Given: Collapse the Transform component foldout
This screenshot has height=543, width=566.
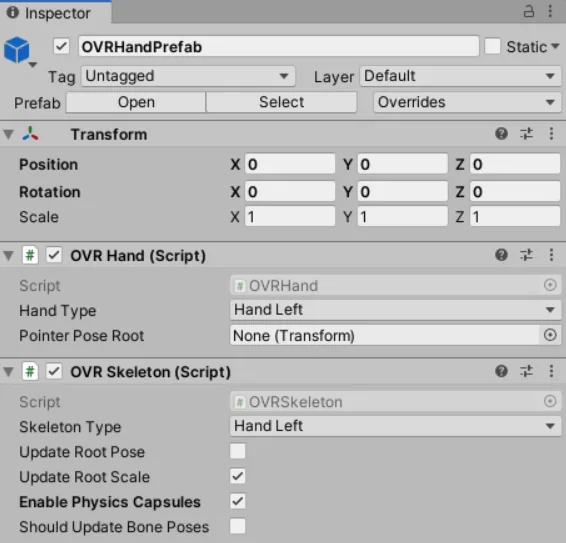Looking at the screenshot, I should tap(8, 134).
